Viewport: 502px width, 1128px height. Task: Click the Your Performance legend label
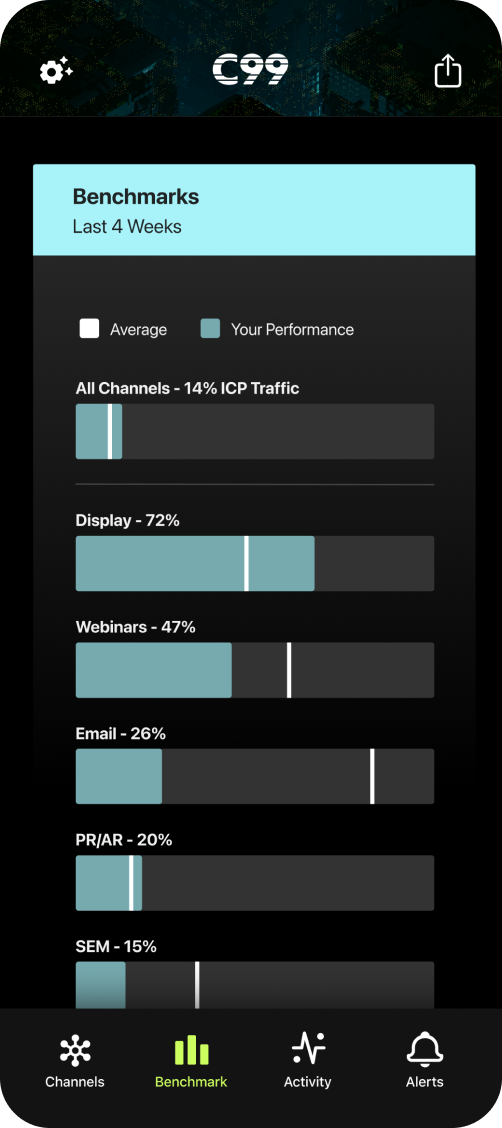(292, 329)
